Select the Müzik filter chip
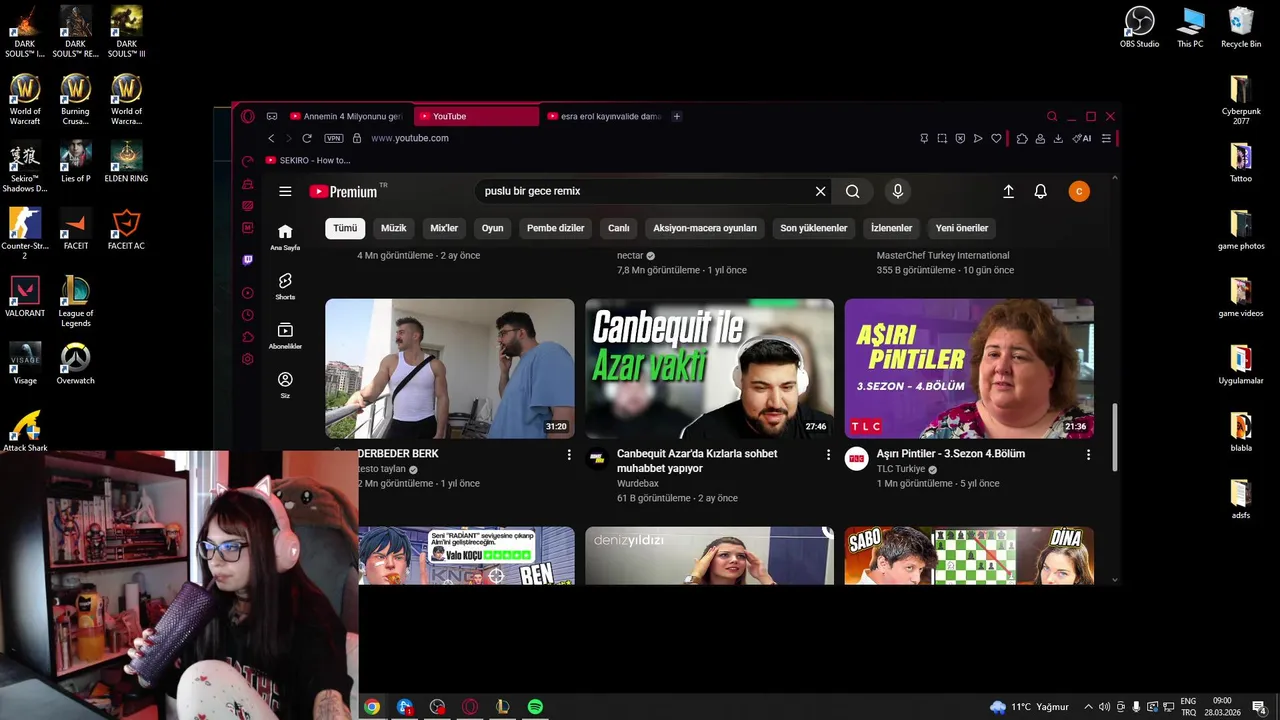1280x720 pixels. point(394,228)
